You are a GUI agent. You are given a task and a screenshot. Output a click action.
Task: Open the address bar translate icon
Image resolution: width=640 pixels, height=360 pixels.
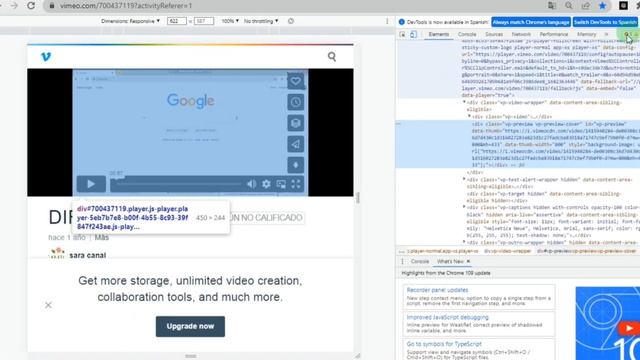tap(552, 6)
